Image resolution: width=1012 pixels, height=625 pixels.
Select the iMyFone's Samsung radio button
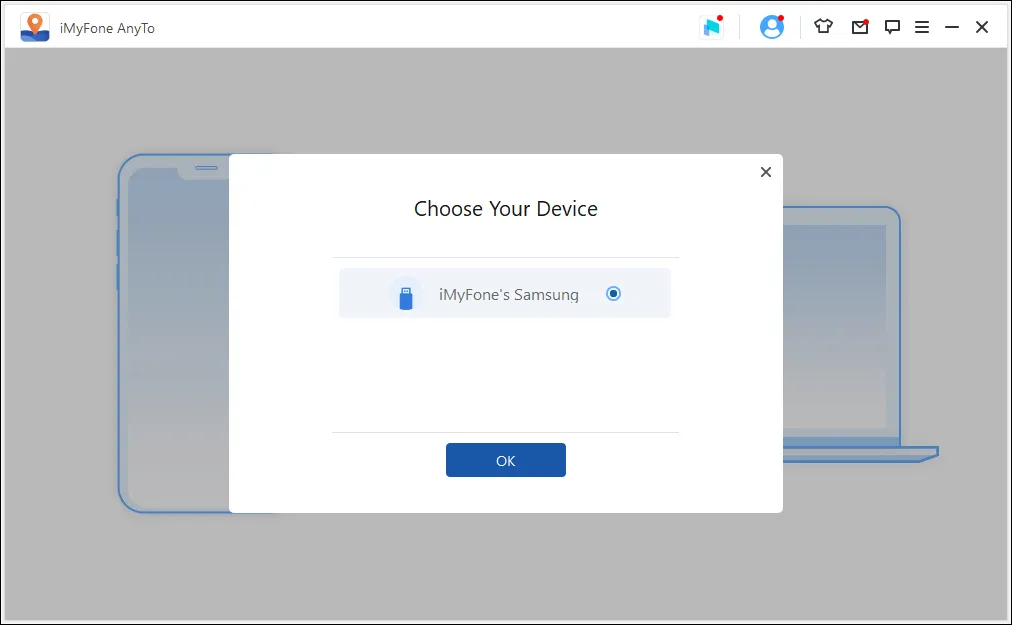click(613, 294)
